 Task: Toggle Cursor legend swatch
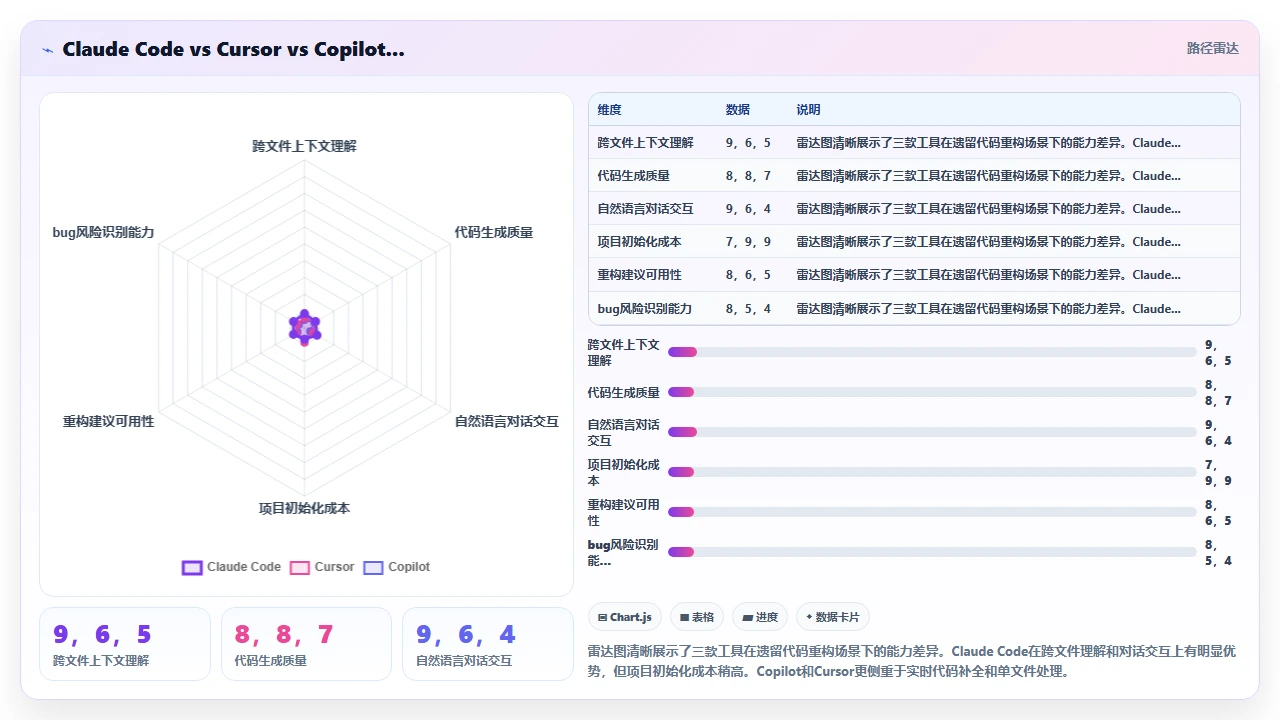[299, 567]
